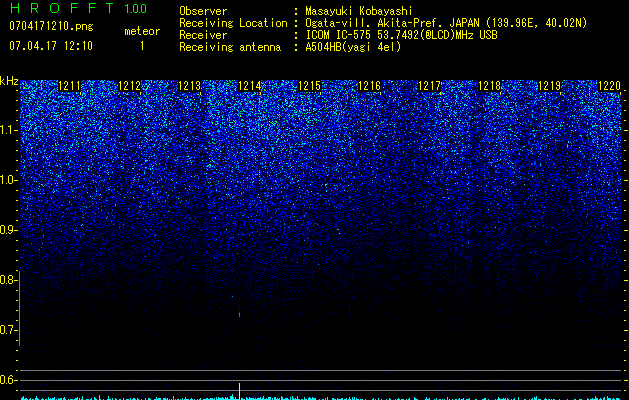Screen dimensions: 629x400
Task: Click the ICOM IC-575 receiver details
Action: tap(402, 35)
